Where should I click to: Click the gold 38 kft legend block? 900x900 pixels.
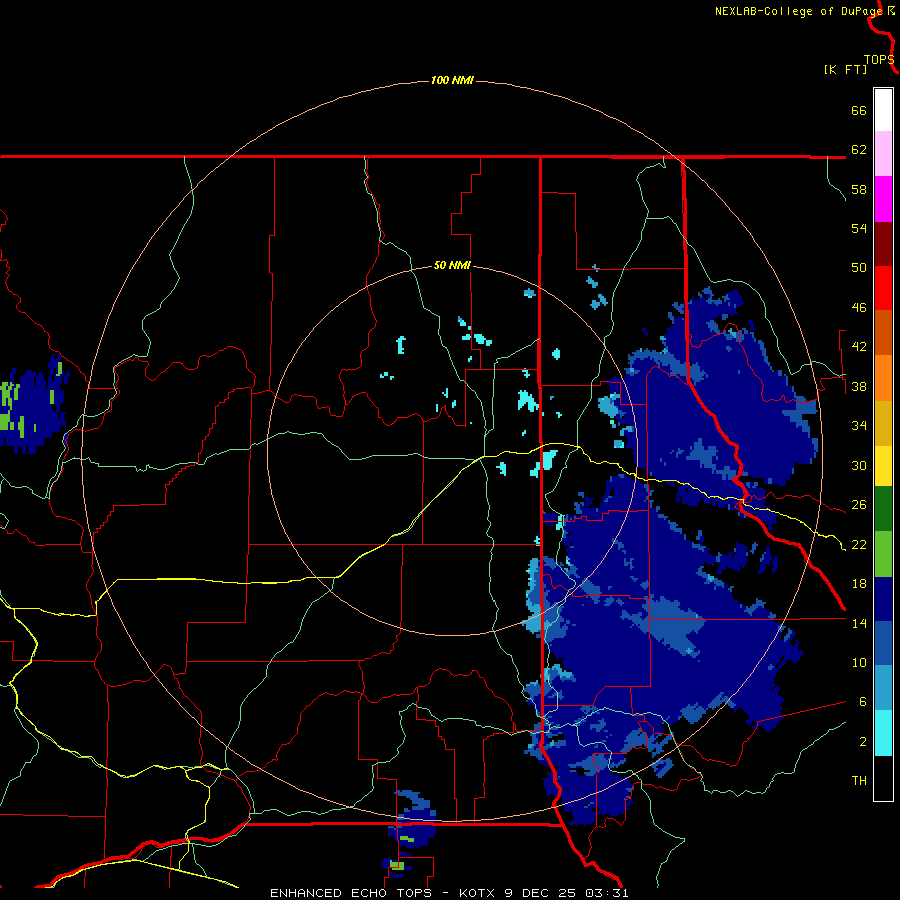pos(883,422)
